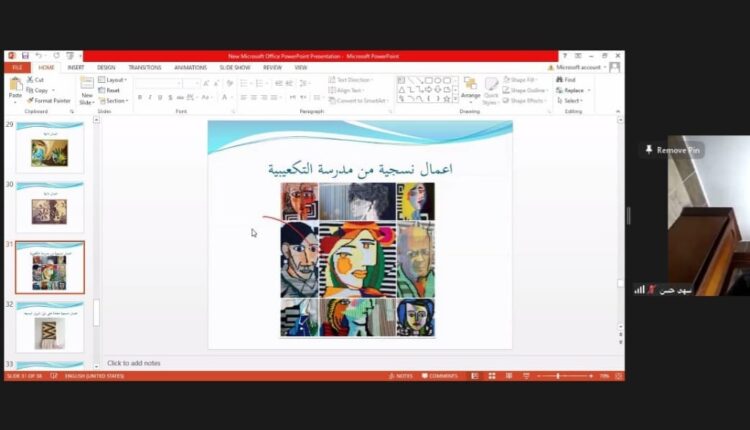Click the Cut scissors icon

[x=29, y=80]
